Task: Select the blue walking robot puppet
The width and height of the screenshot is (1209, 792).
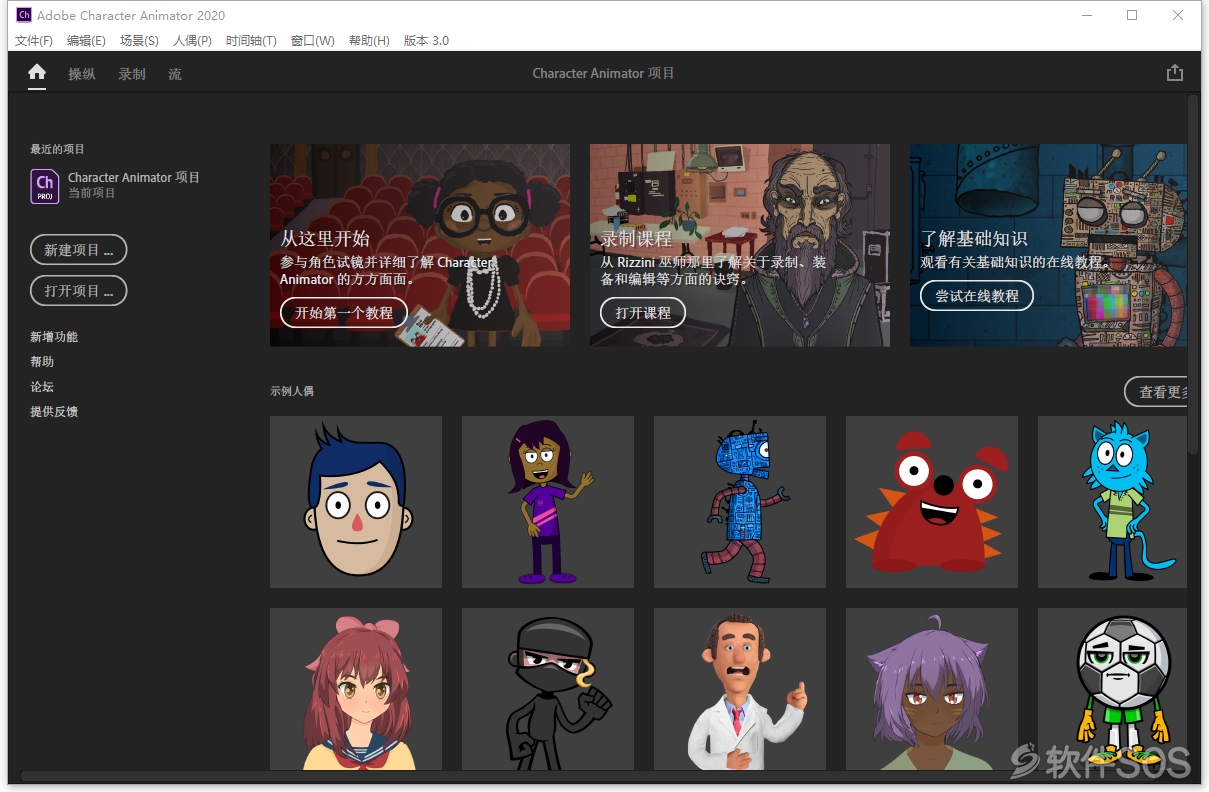Action: tap(740, 502)
